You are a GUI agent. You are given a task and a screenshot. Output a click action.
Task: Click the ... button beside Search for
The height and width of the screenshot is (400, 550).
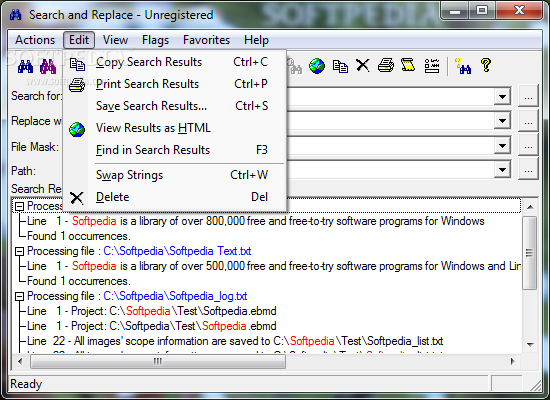(528, 96)
